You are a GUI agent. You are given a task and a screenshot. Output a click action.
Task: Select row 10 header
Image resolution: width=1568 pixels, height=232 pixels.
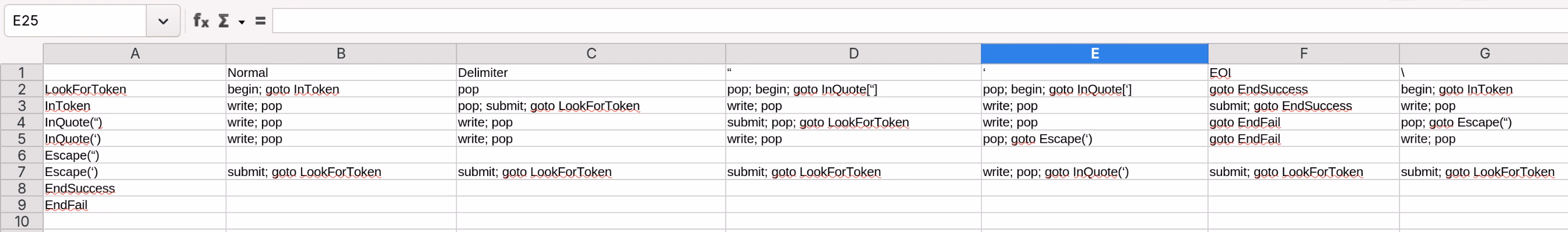[x=22, y=221]
